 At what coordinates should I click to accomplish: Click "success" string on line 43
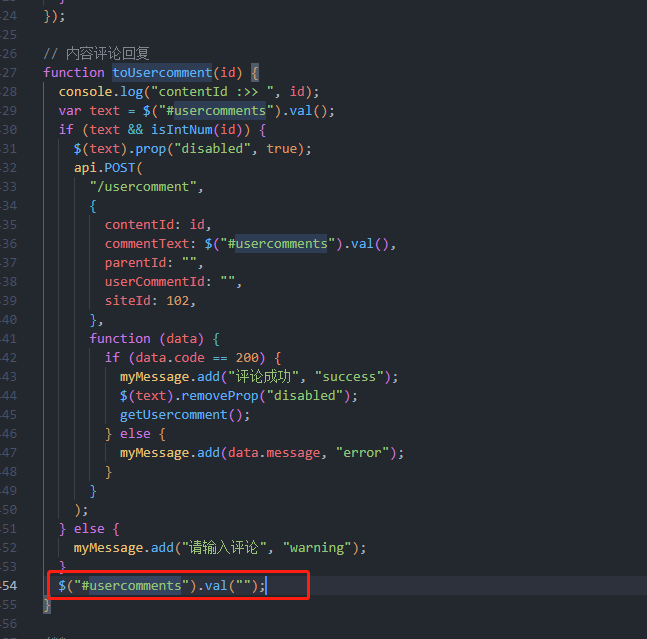[349, 377]
